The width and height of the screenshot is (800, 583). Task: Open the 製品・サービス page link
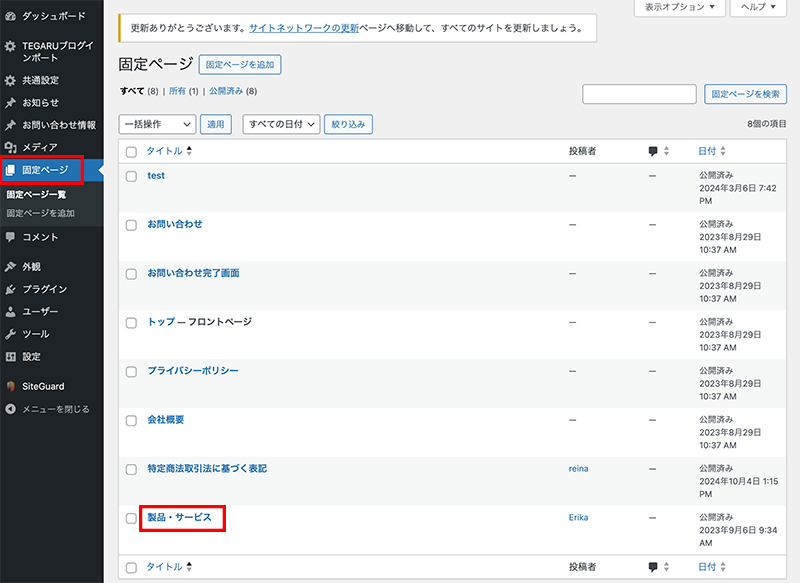click(179, 517)
